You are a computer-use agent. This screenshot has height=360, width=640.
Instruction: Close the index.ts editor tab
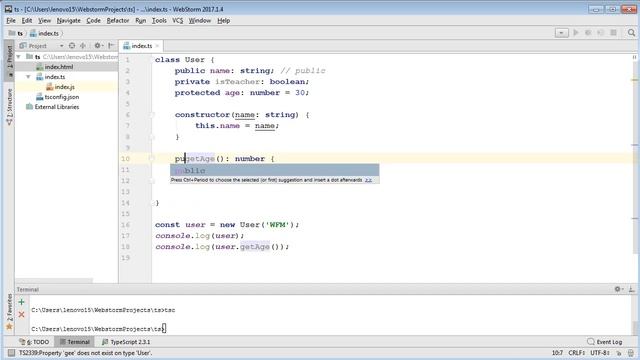click(x=157, y=46)
